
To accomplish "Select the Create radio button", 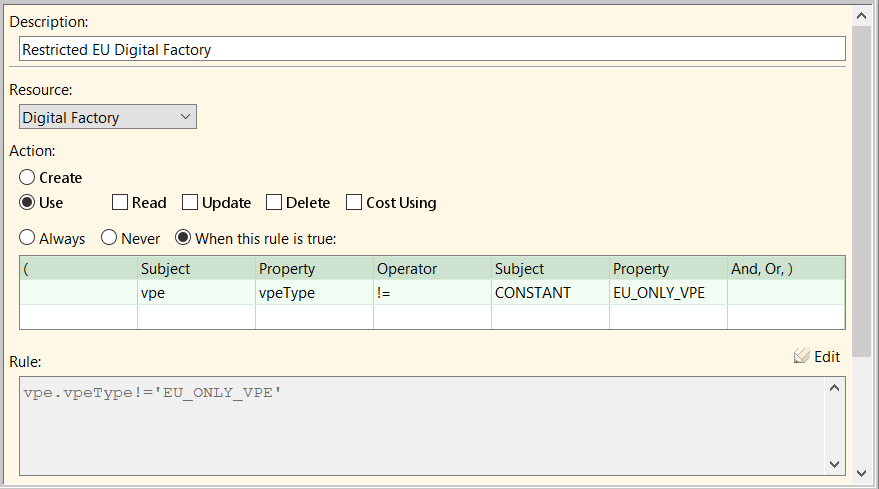I will pyautogui.click(x=28, y=178).
